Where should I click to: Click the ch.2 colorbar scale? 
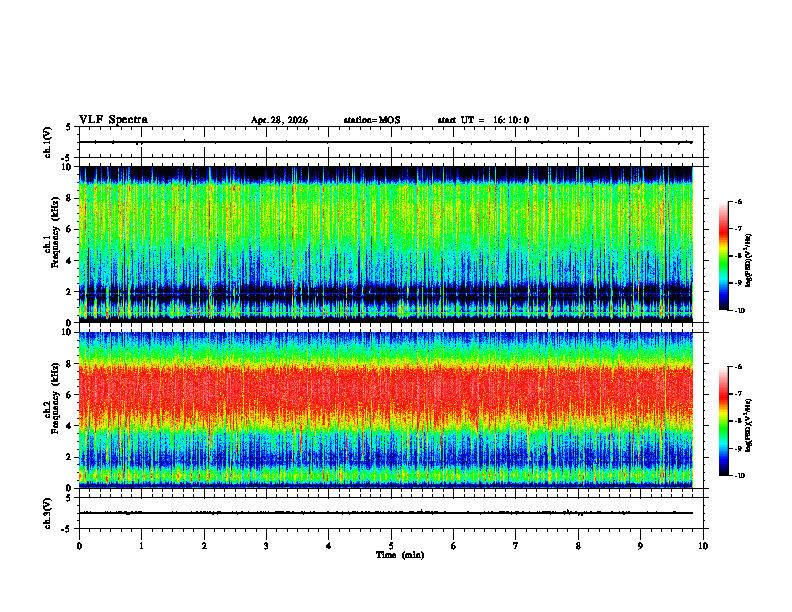pos(723,421)
